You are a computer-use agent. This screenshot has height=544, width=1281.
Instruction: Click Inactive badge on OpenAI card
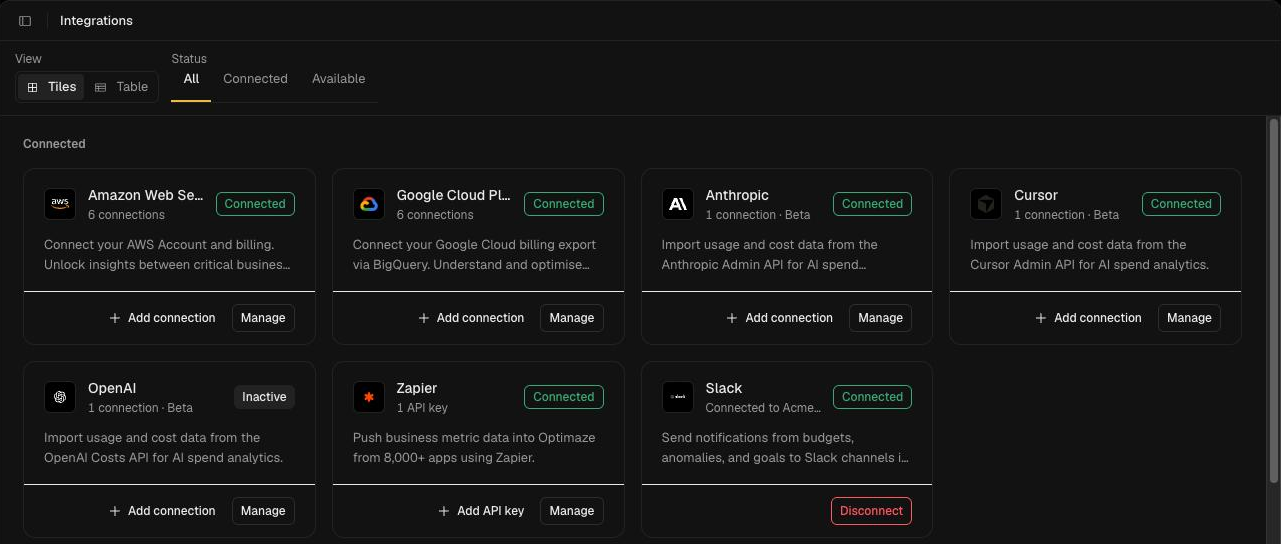[264, 397]
